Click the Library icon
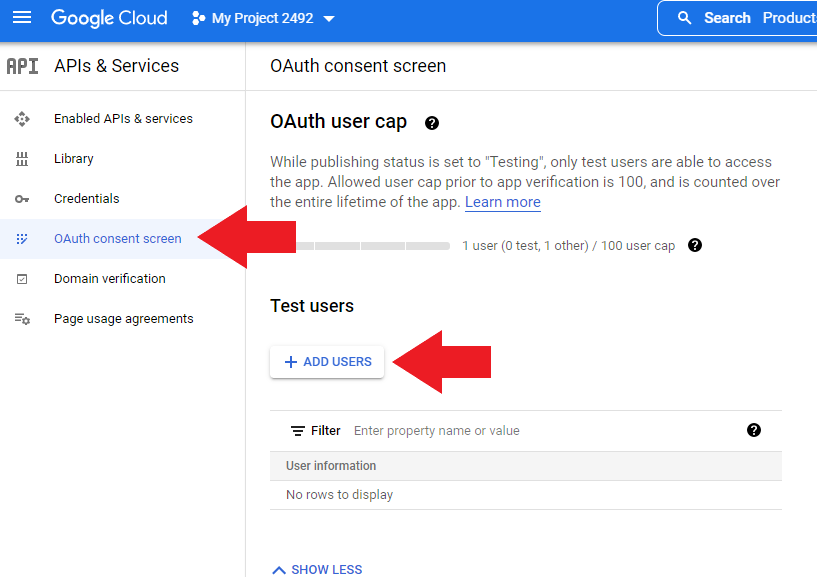The width and height of the screenshot is (817, 577). point(22,159)
